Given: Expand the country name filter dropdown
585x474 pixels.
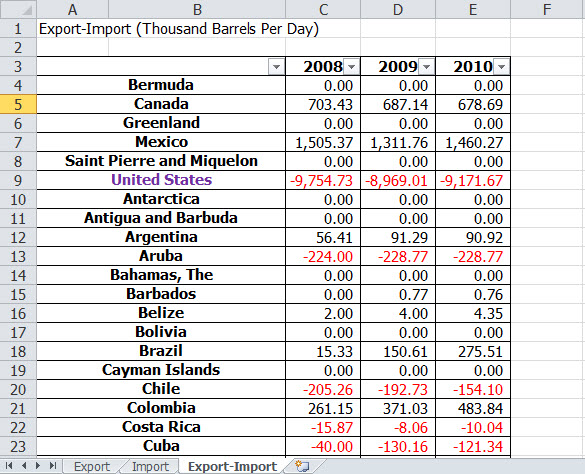Looking at the screenshot, I should 276,67.
